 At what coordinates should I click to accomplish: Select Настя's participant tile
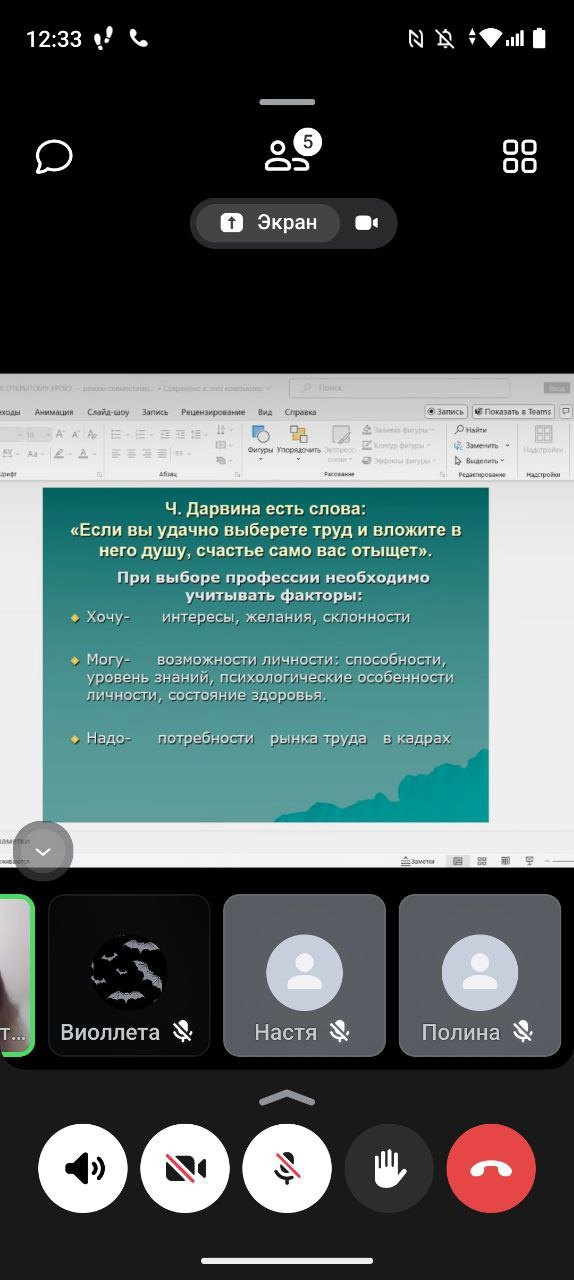click(x=304, y=975)
